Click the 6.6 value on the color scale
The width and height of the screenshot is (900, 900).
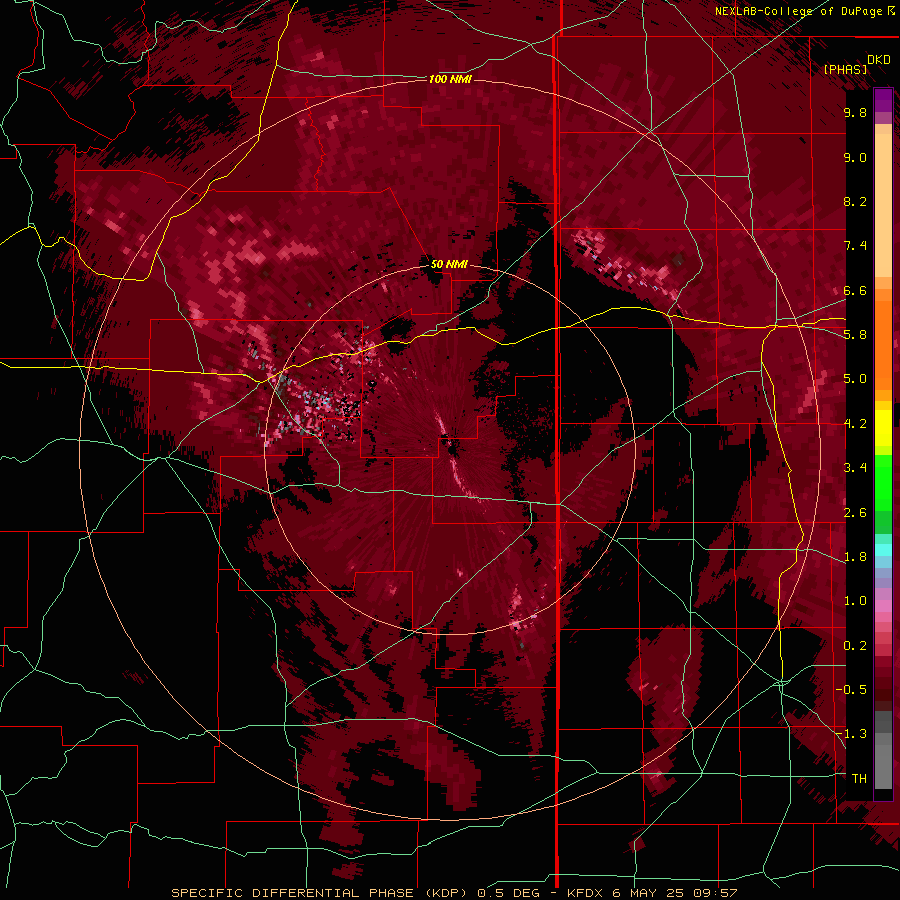855,290
